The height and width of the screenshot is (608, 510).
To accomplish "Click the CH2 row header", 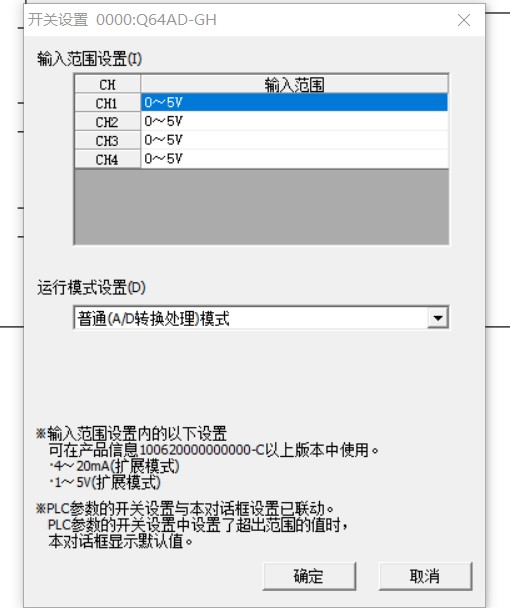I will point(107,122).
